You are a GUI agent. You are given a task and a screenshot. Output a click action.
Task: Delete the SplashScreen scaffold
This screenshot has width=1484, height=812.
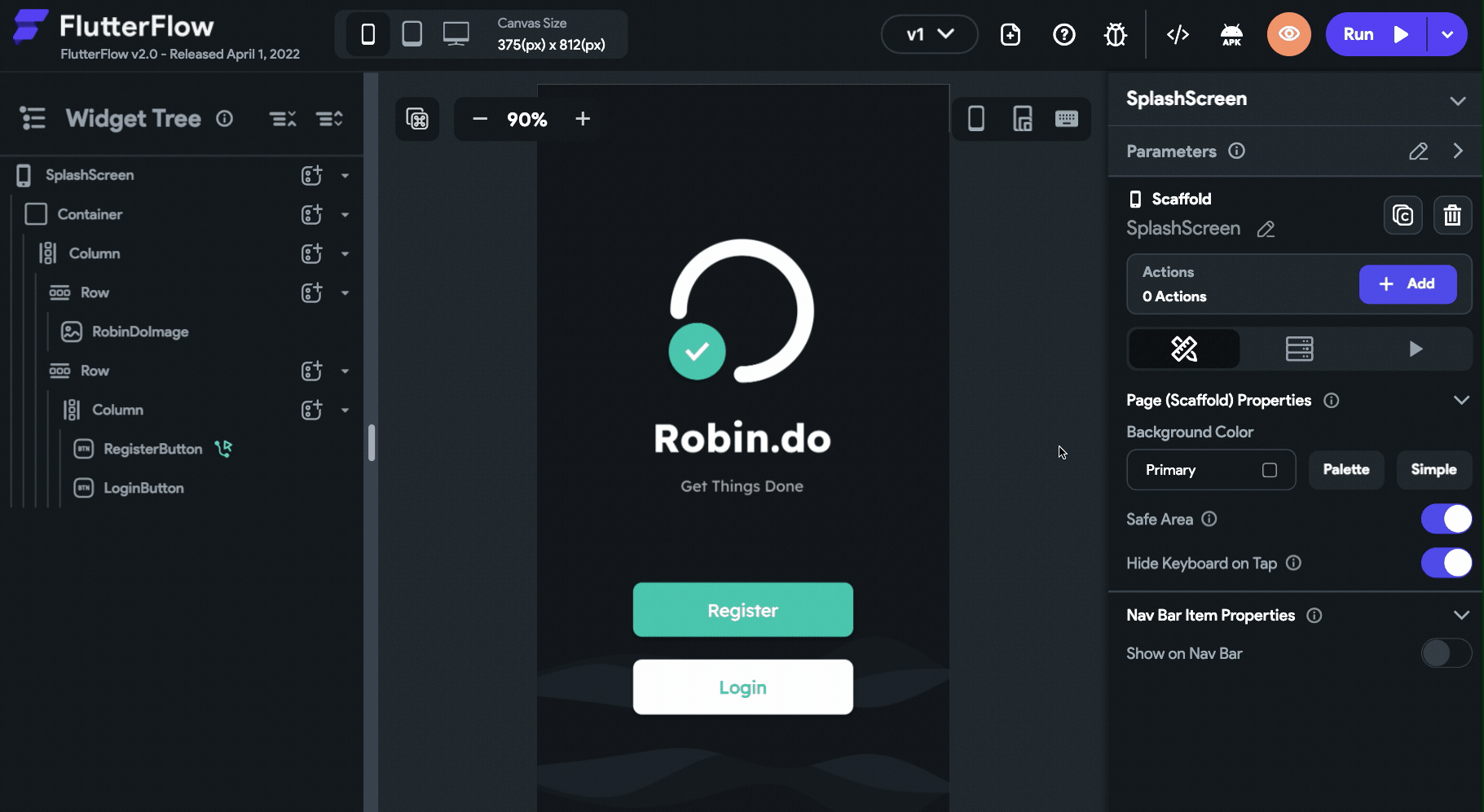[x=1454, y=214]
